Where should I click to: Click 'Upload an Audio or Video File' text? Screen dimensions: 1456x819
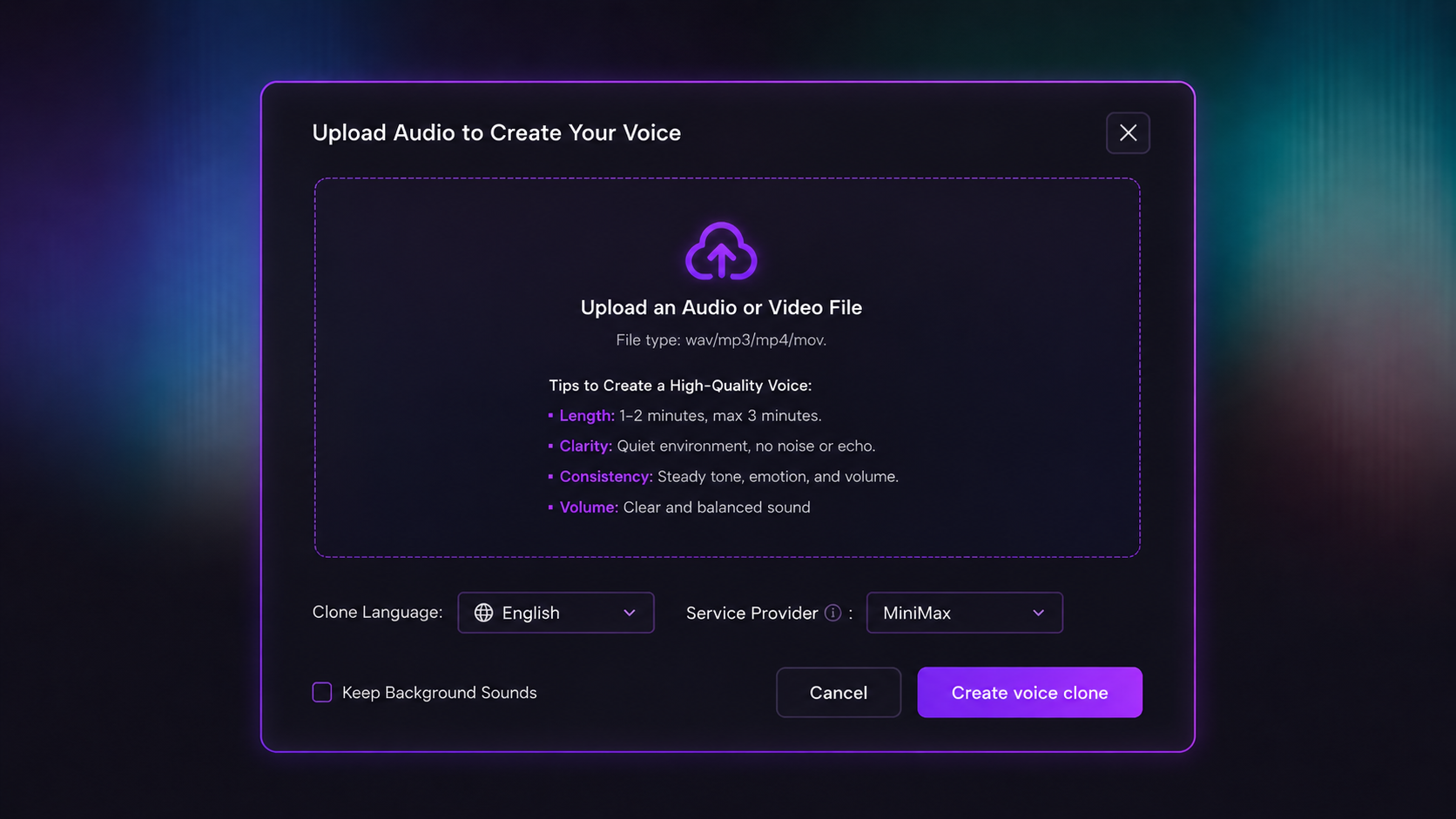721,307
